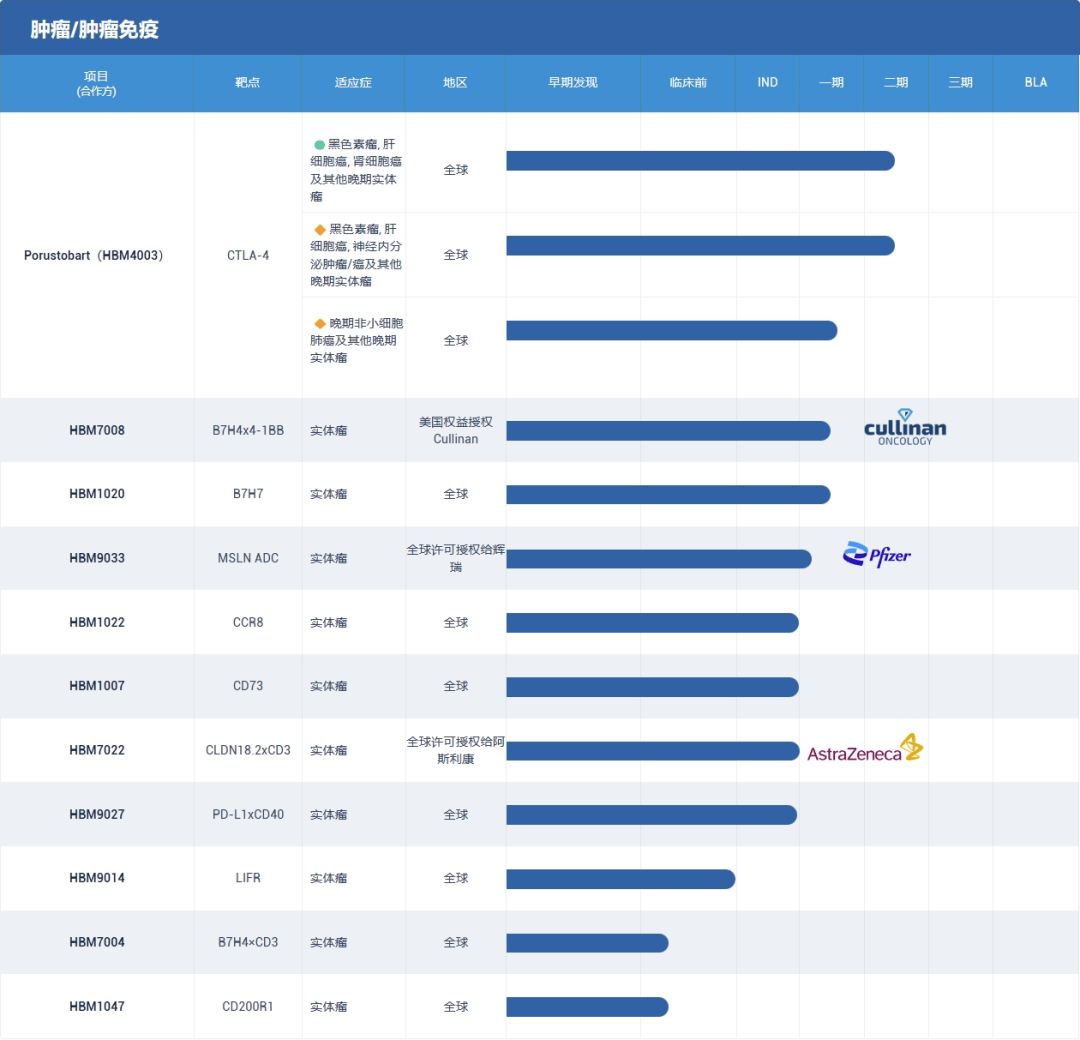Click the 全球 region in the HBM1047 row

coord(456,1006)
